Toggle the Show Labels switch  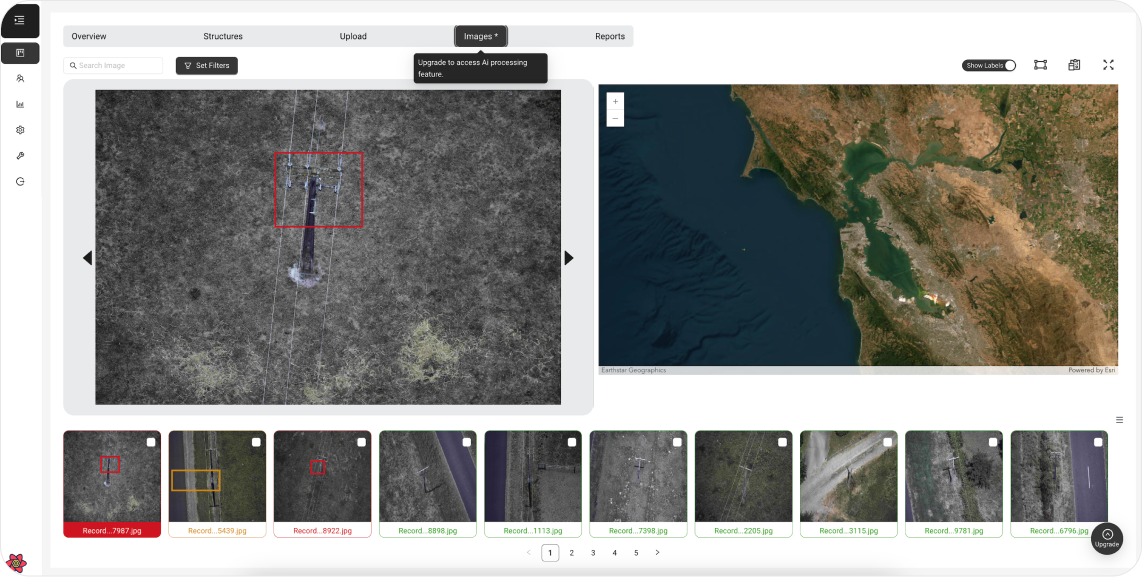point(1009,66)
